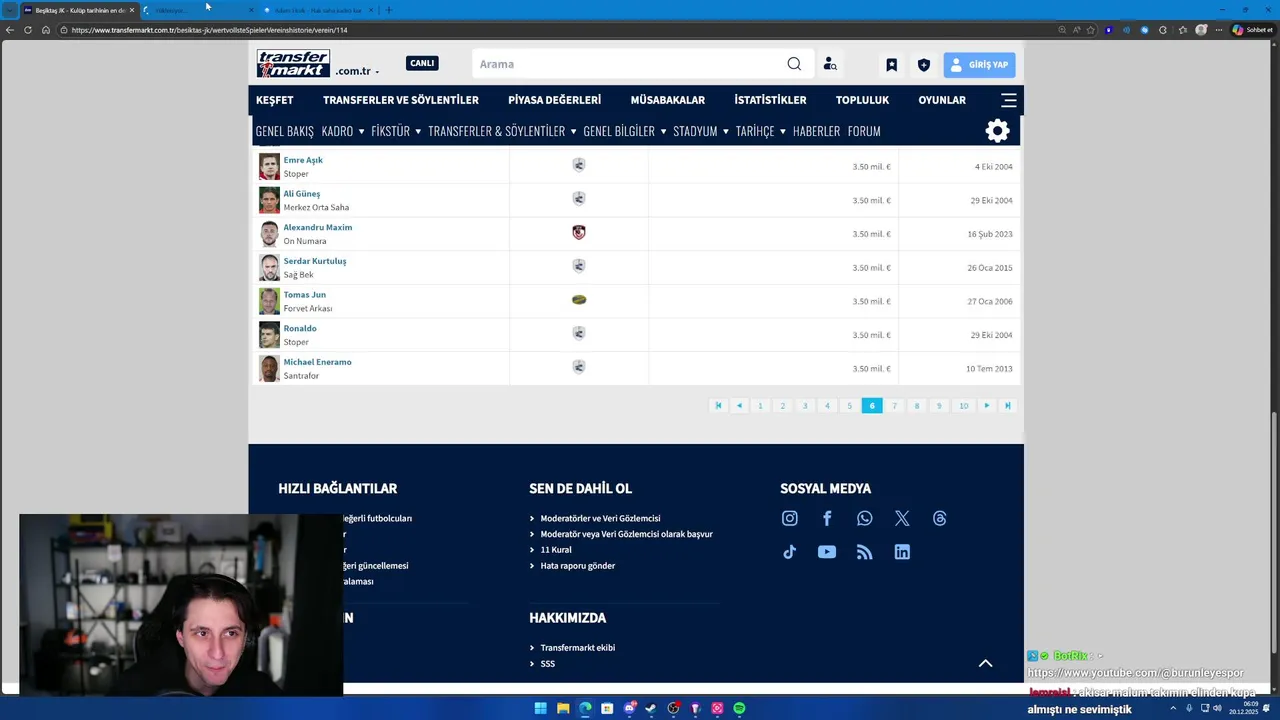Open the settings gear icon
Screen dimensions: 1280x720
[x=998, y=131]
